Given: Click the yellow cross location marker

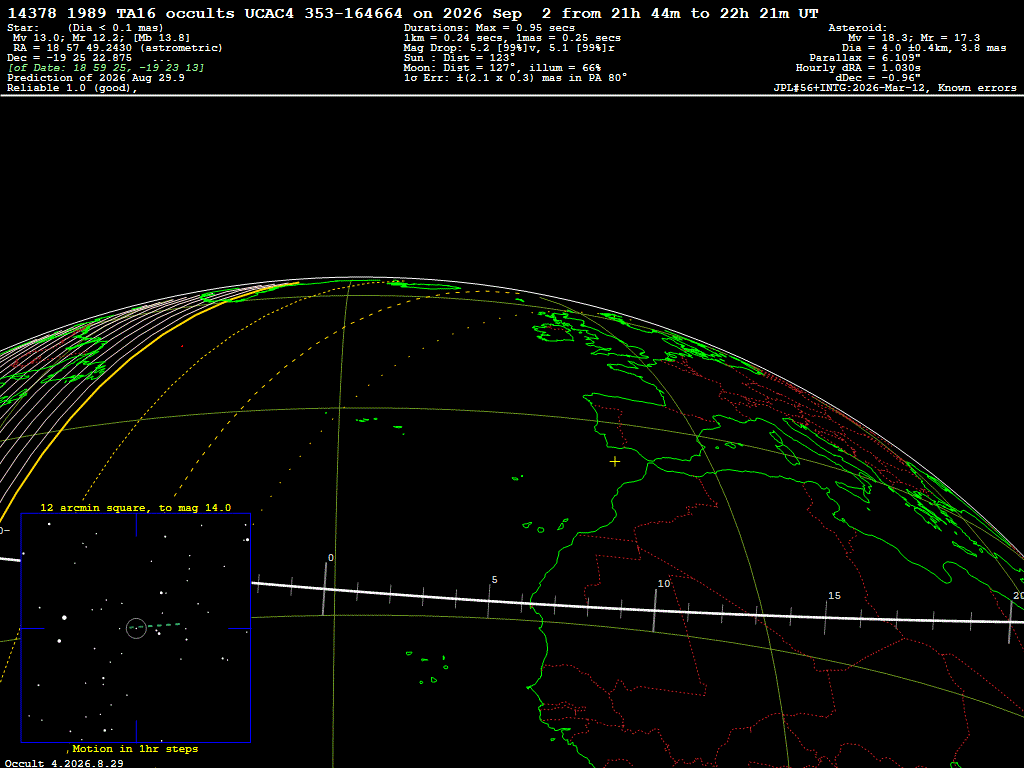Looking at the screenshot, I should (x=615, y=462).
